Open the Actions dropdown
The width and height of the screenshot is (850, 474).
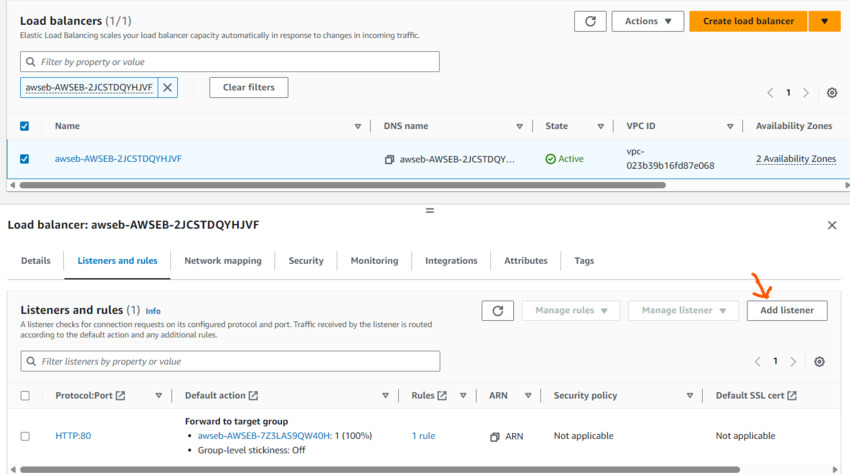[648, 21]
